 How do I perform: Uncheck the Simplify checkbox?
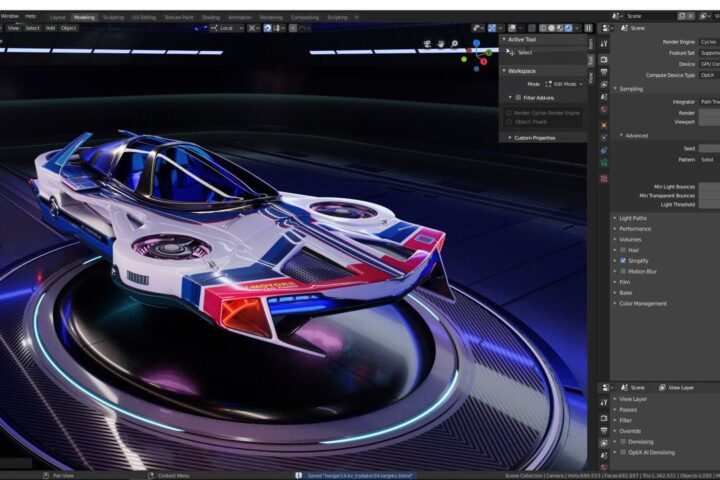tap(623, 260)
